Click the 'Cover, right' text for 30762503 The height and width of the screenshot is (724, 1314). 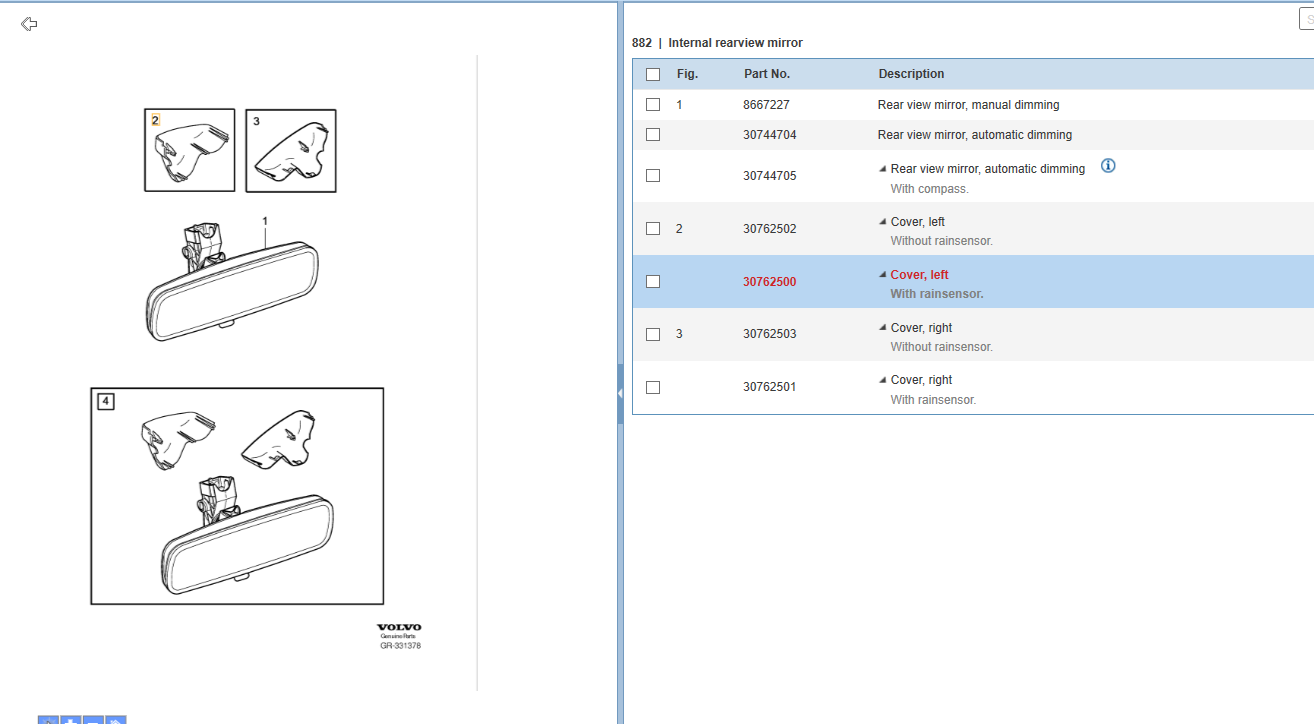pyautogui.click(x=922, y=328)
